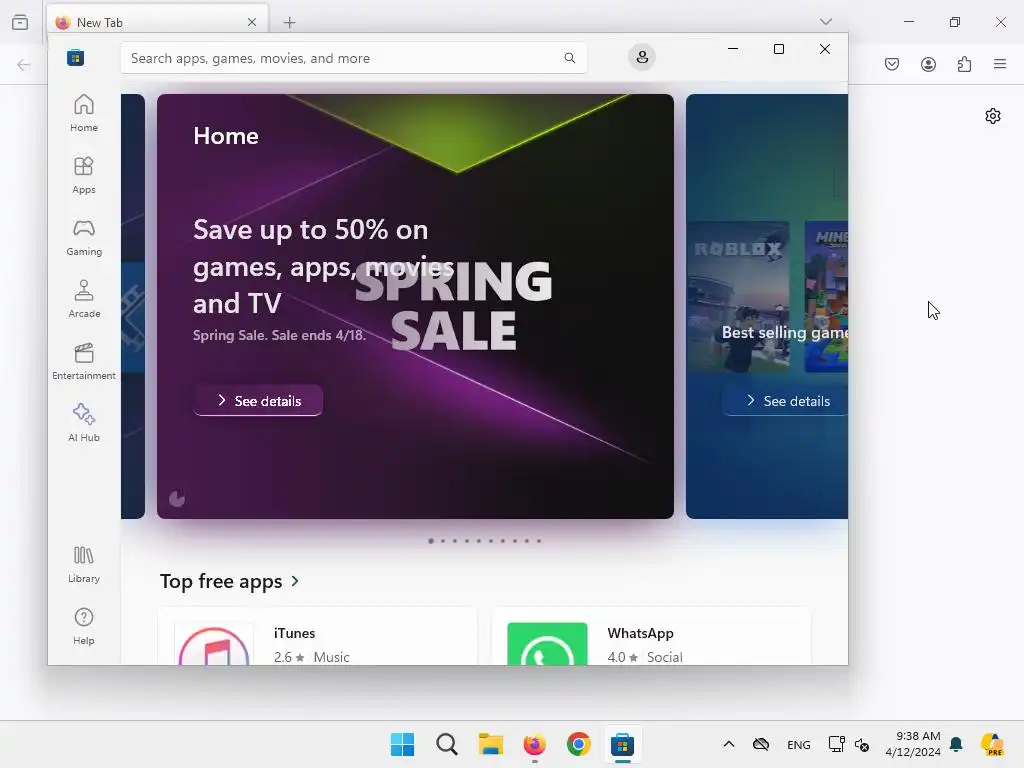Viewport: 1024px width, 768px height.
Task: Click the search magnifier icon in Store
Action: (569, 58)
